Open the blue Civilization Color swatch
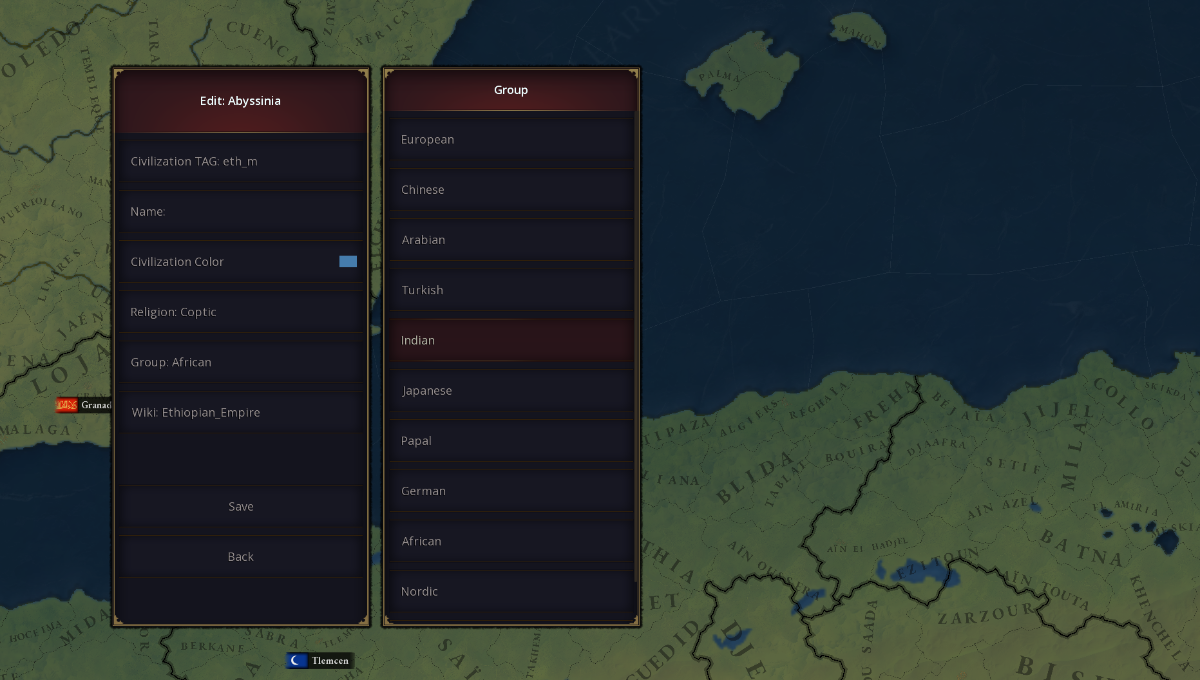The height and width of the screenshot is (680, 1200). 348,261
